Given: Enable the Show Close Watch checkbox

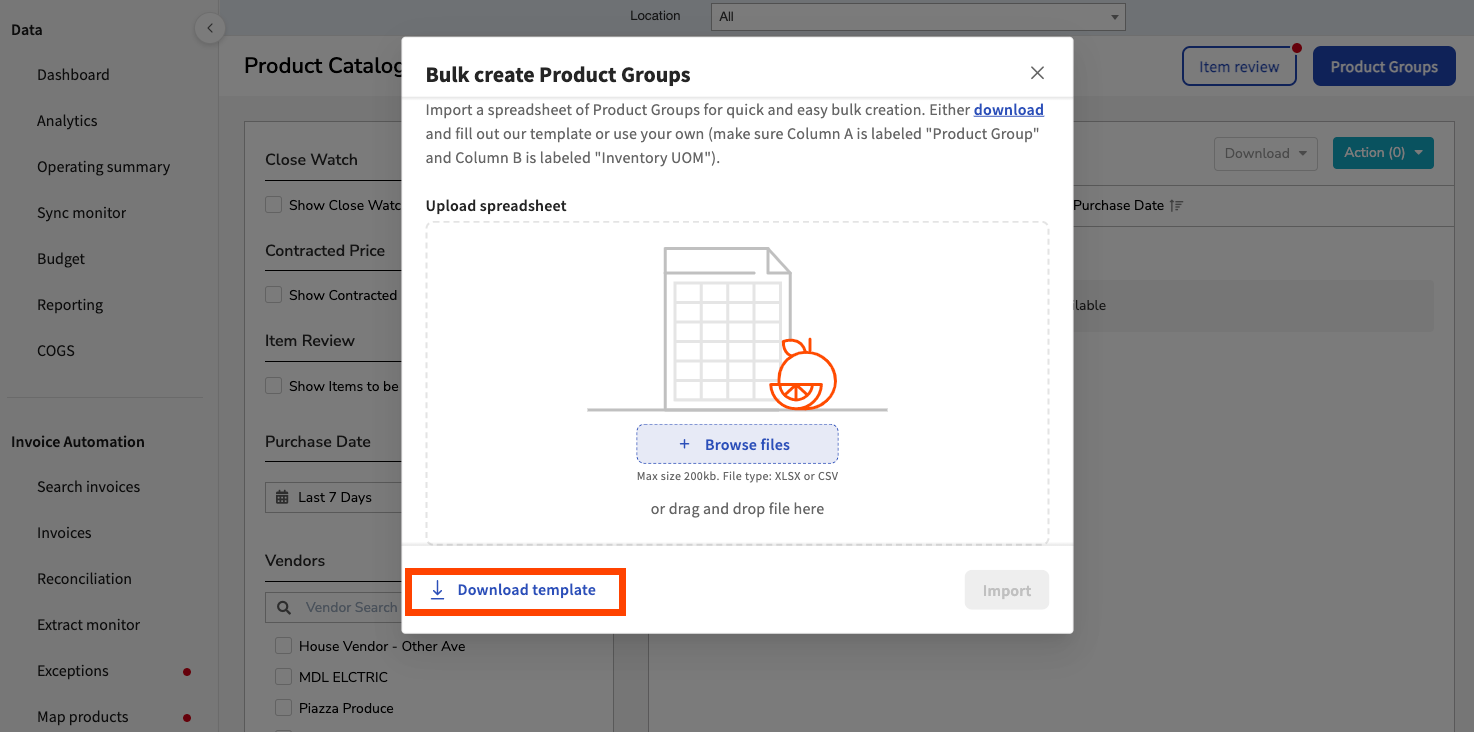Looking at the screenshot, I should click(274, 204).
